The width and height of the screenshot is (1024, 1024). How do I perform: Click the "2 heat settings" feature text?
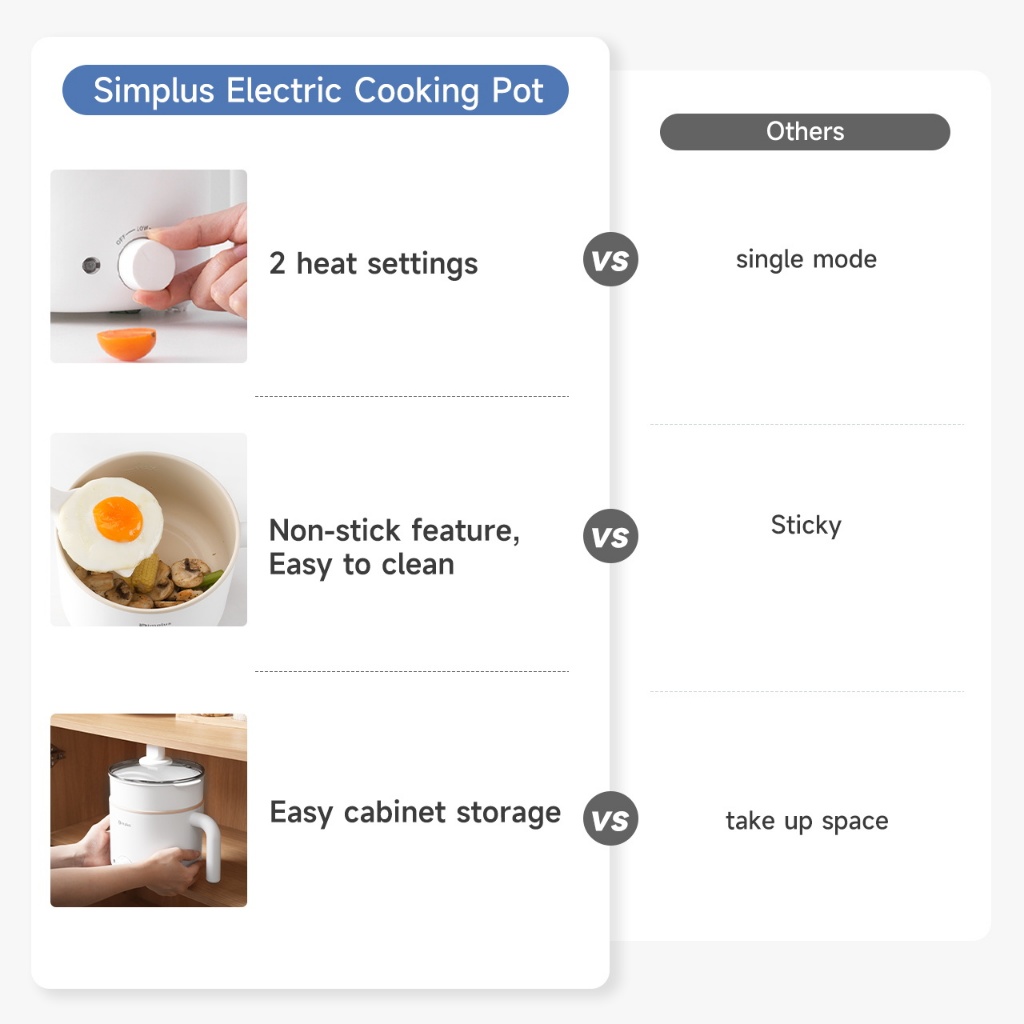(x=373, y=264)
